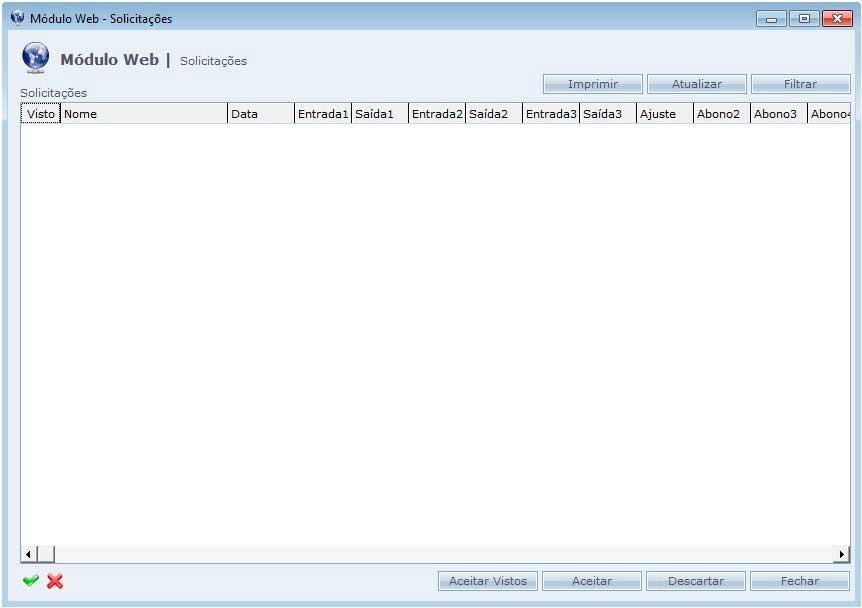862x608 pixels.
Task: Click the green checkmark icon
Action: pyautogui.click(x=31, y=581)
